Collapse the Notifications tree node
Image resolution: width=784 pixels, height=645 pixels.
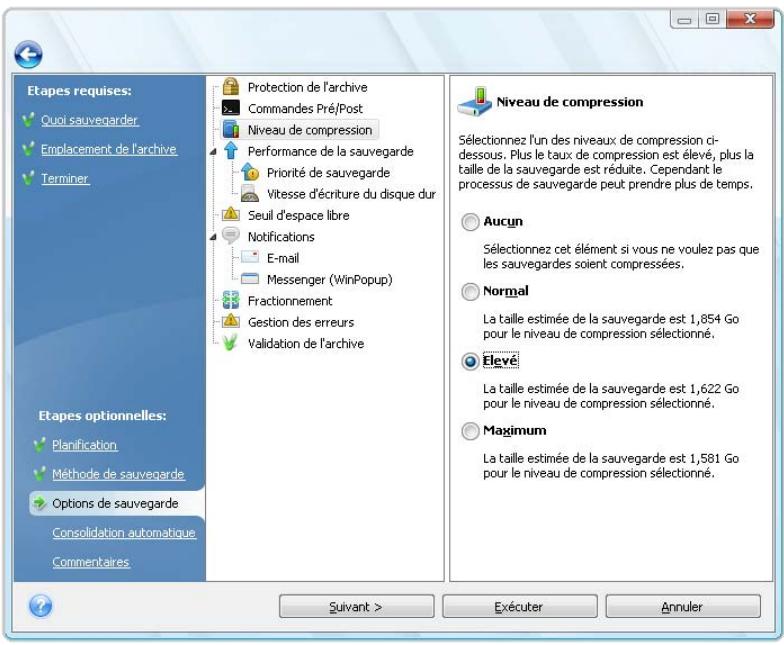pyautogui.click(x=214, y=236)
